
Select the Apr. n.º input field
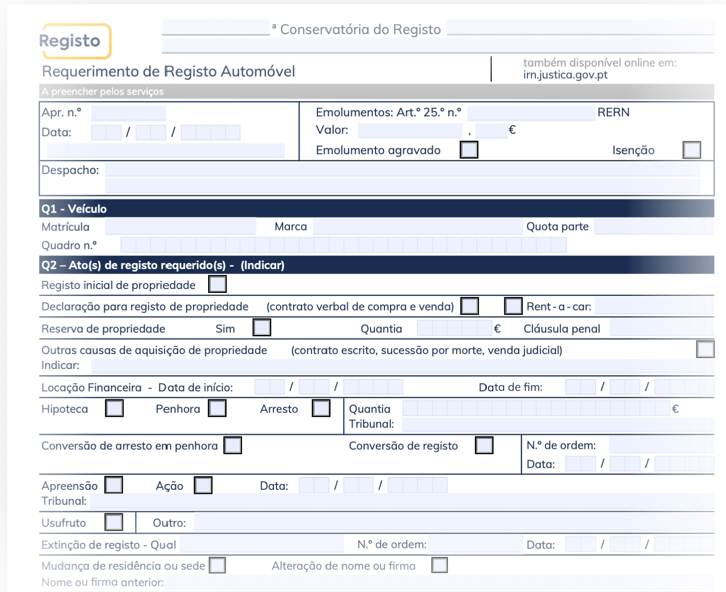click(x=128, y=113)
